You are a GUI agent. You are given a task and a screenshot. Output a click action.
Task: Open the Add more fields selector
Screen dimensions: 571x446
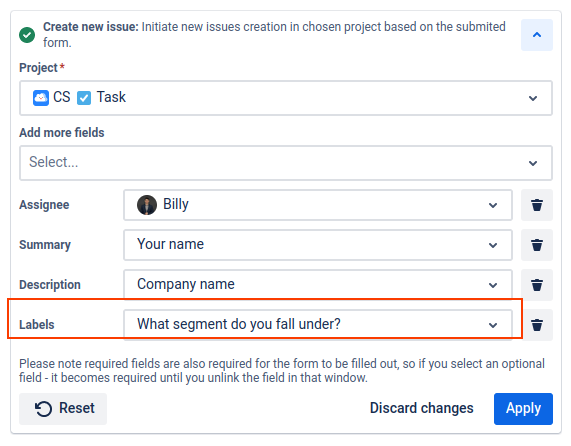[x=286, y=163]
